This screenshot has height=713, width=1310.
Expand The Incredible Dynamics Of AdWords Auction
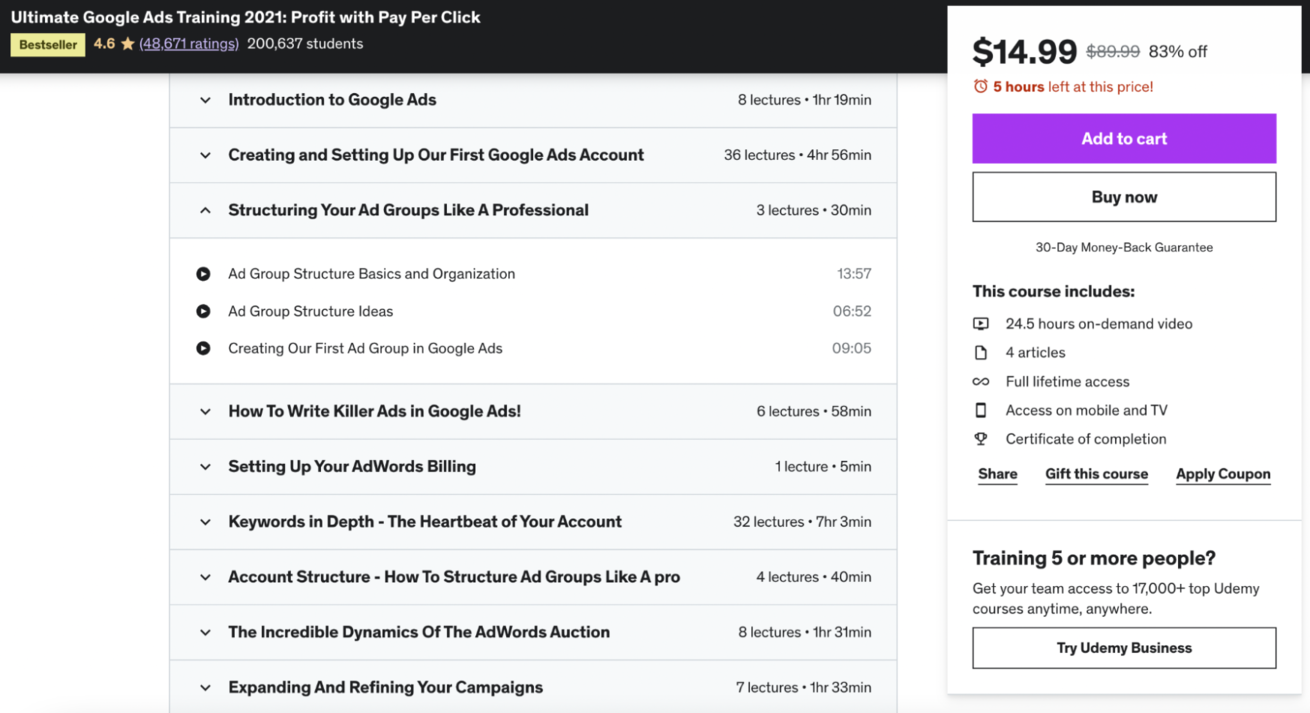pos(205,632)
